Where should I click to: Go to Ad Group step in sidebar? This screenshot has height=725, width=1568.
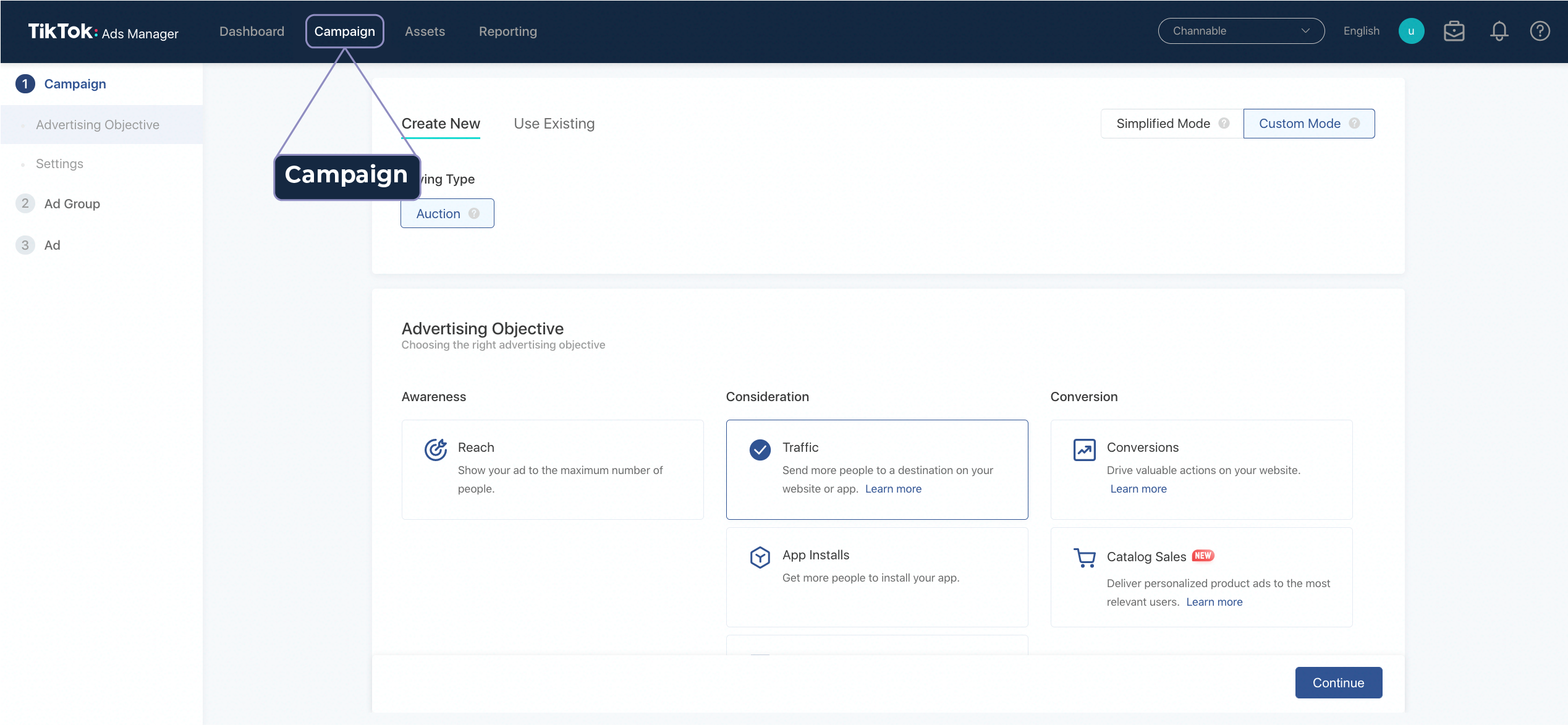tap(72, 203)
